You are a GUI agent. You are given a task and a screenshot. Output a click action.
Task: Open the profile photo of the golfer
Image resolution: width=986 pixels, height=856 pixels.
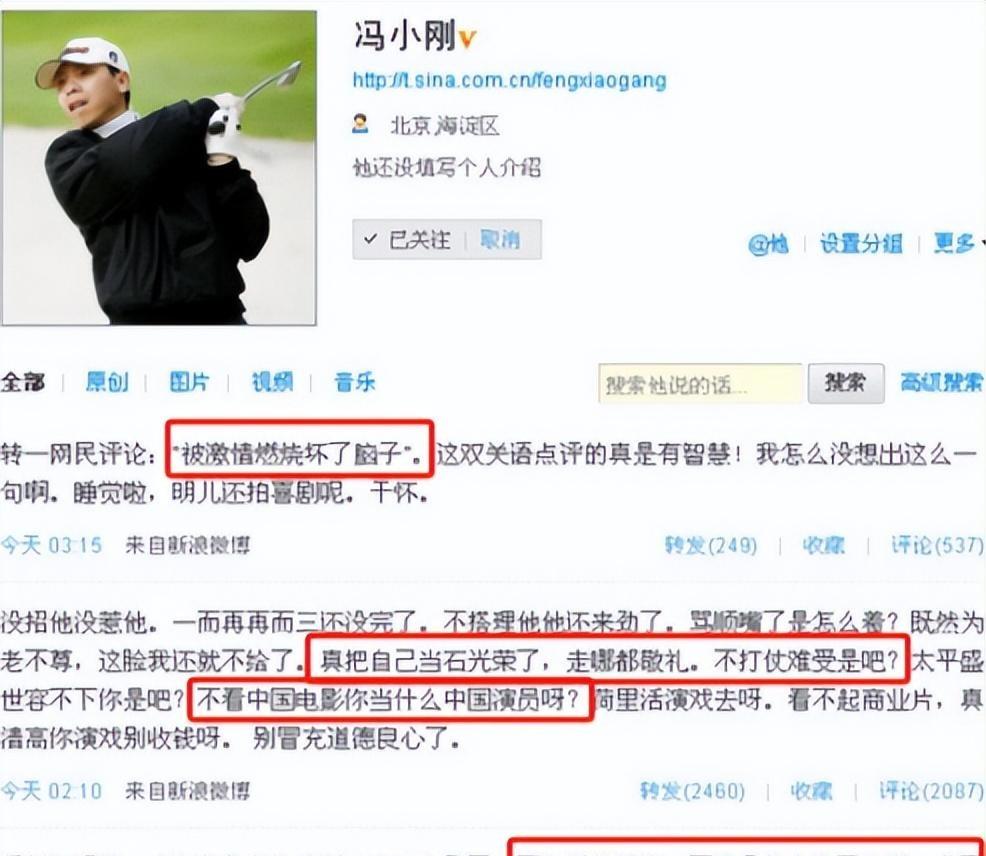click(158, 167)
